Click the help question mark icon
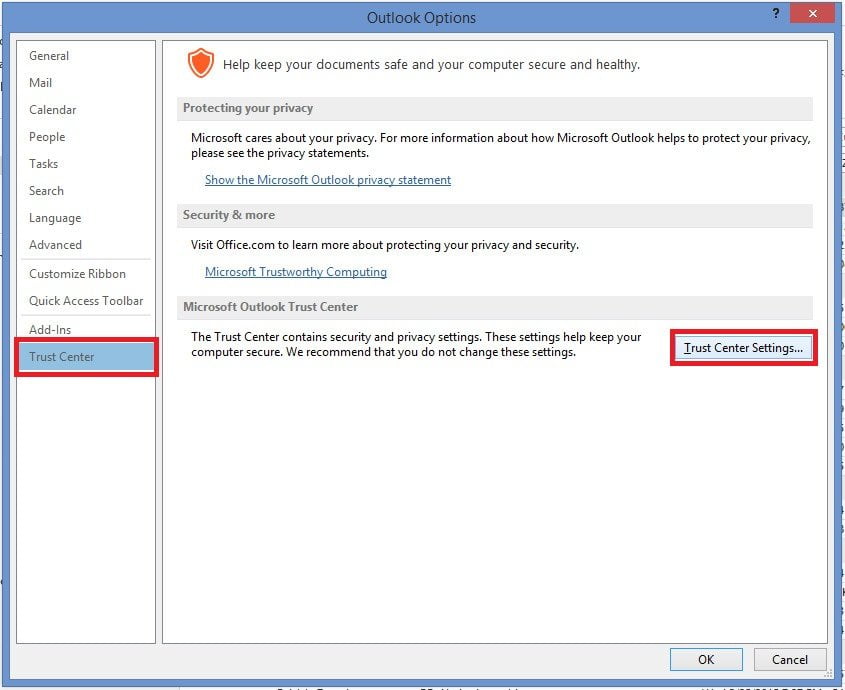 click(775, 14)
